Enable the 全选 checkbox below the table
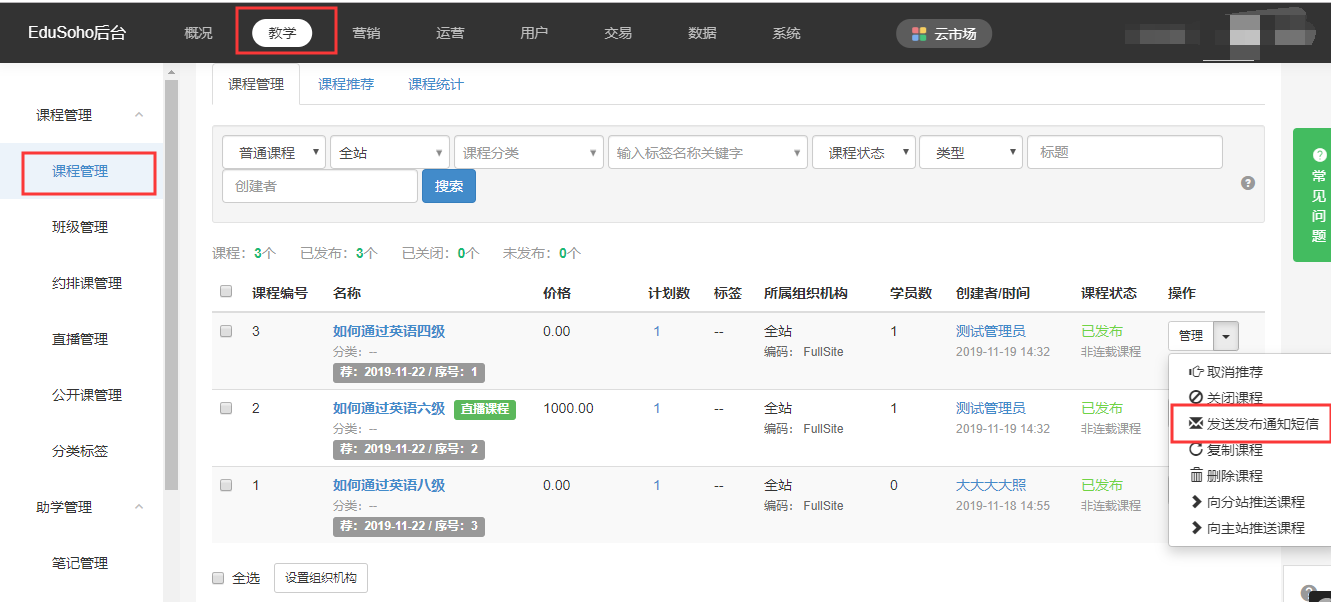The width and height of the screenshot is (1331, 602). point(218,578)
